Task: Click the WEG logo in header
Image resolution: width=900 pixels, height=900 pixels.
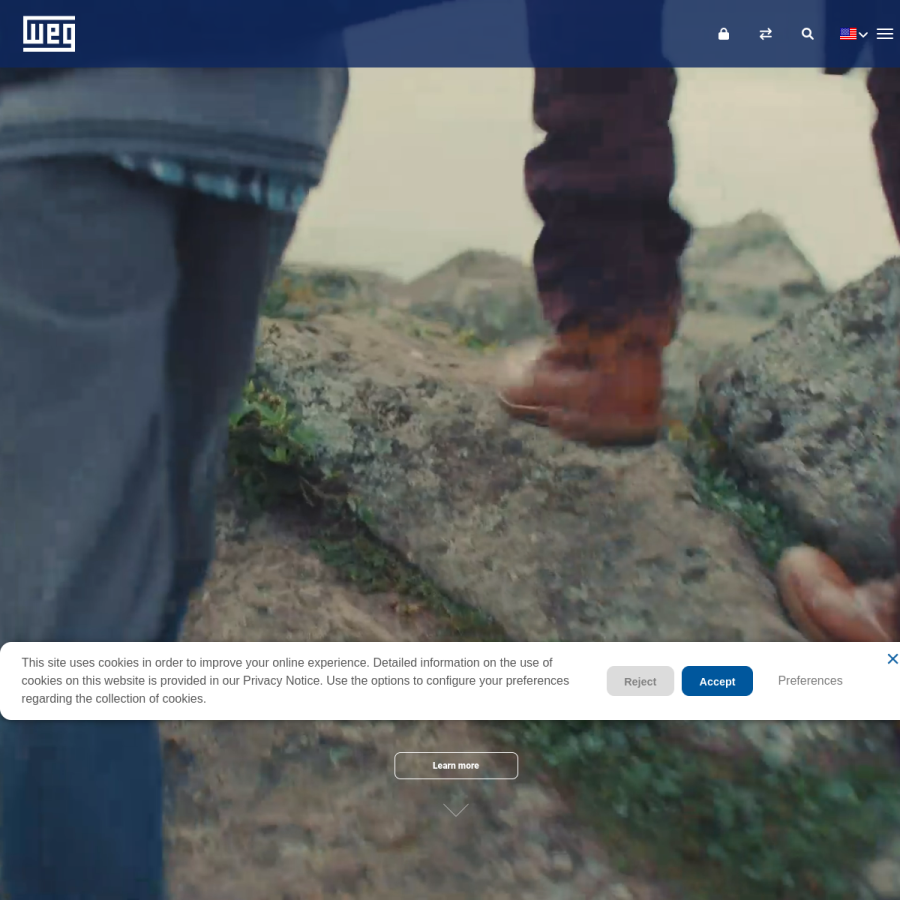Action: tap(49, 34)
